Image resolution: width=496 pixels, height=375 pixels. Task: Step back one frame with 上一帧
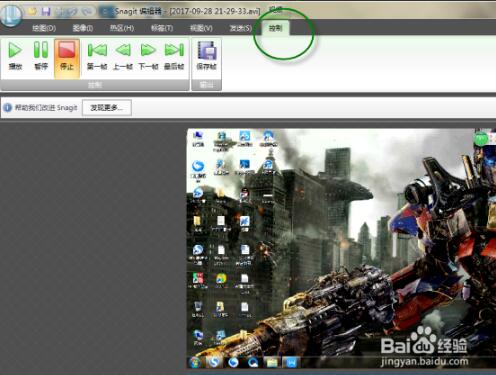(x=123, y=56)
